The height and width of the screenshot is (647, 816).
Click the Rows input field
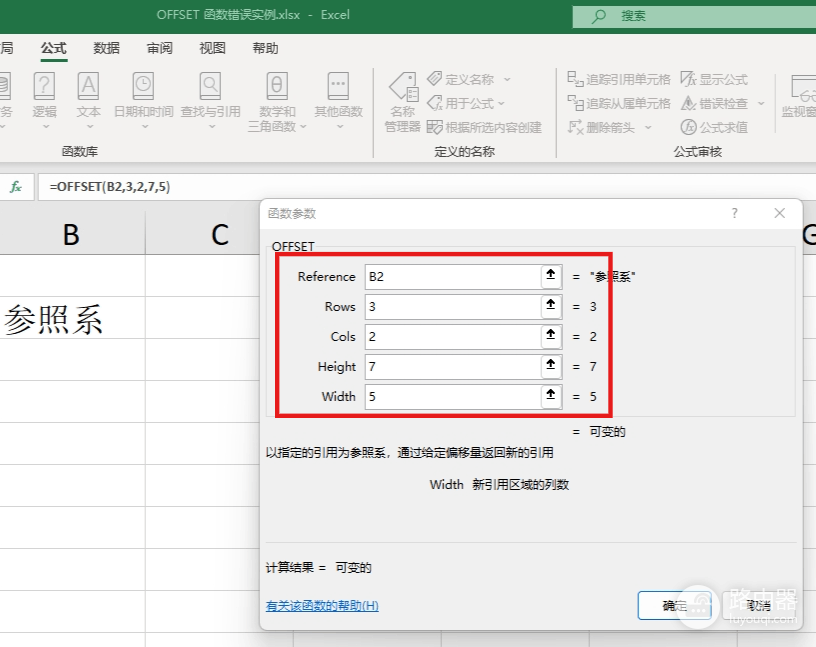[453, 306]
